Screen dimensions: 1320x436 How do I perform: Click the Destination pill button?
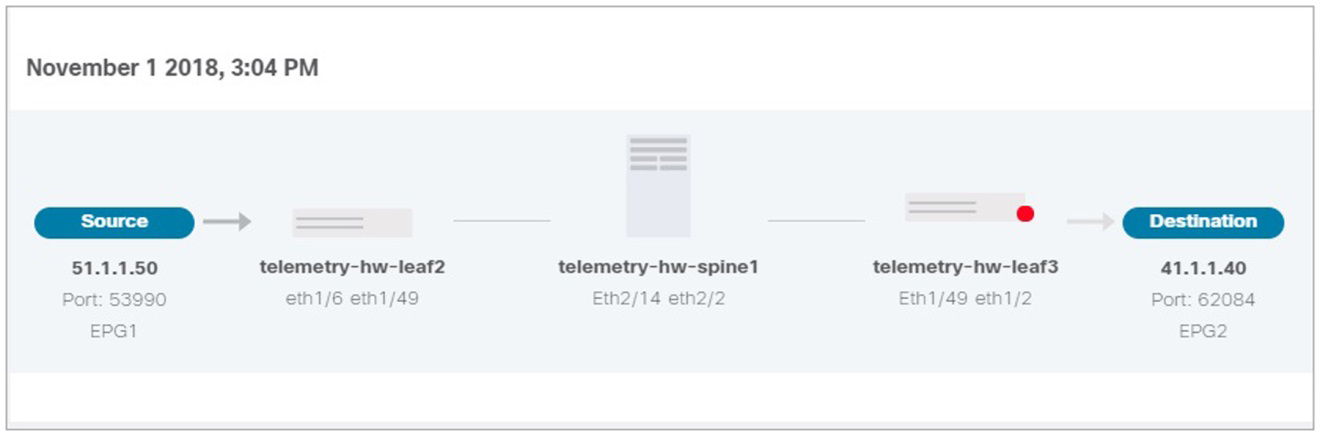tap(1203, 222)
